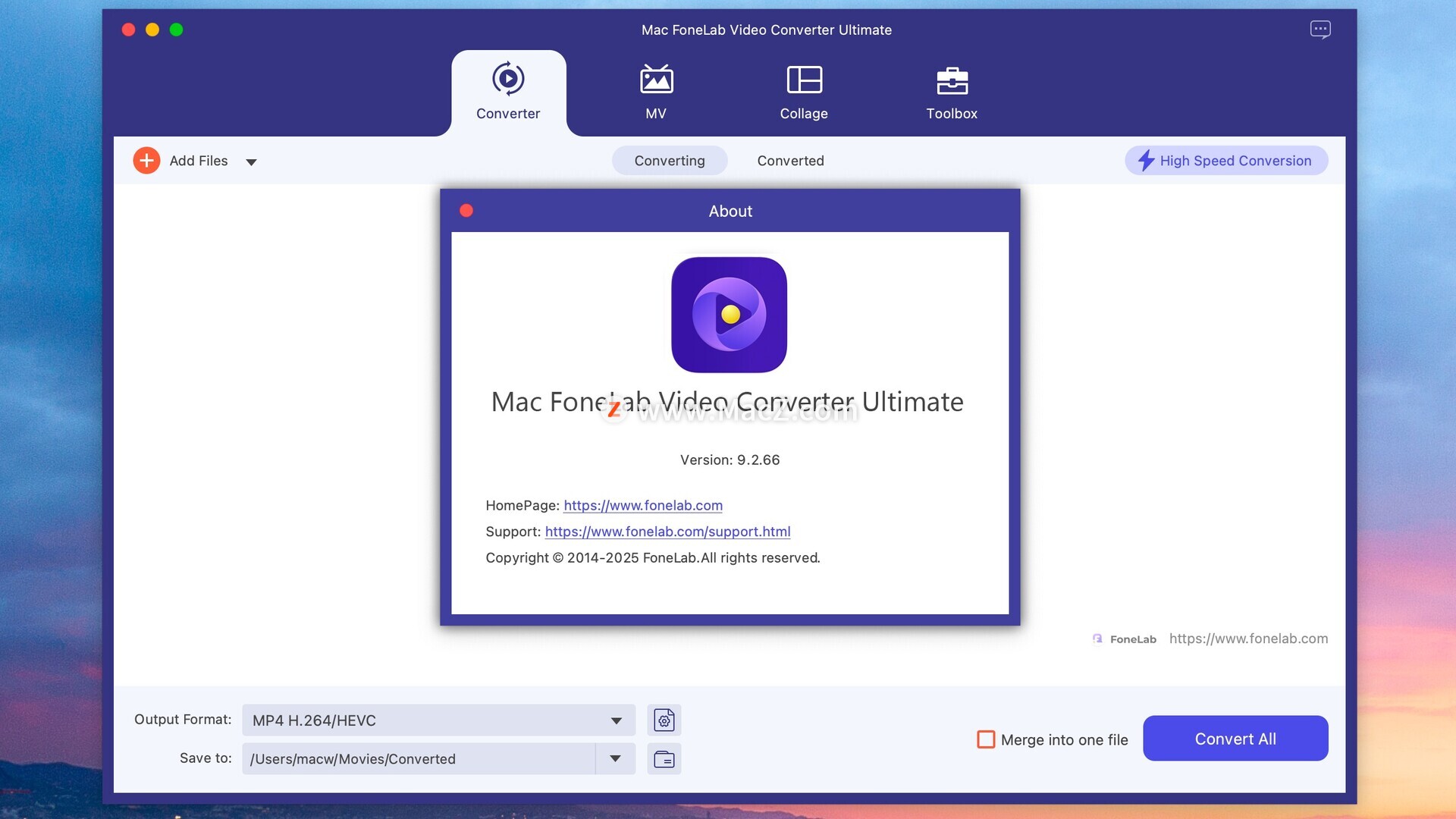The image size is (1456, 819).
Task: Open the Collage tab
Action: pos(804,93)
